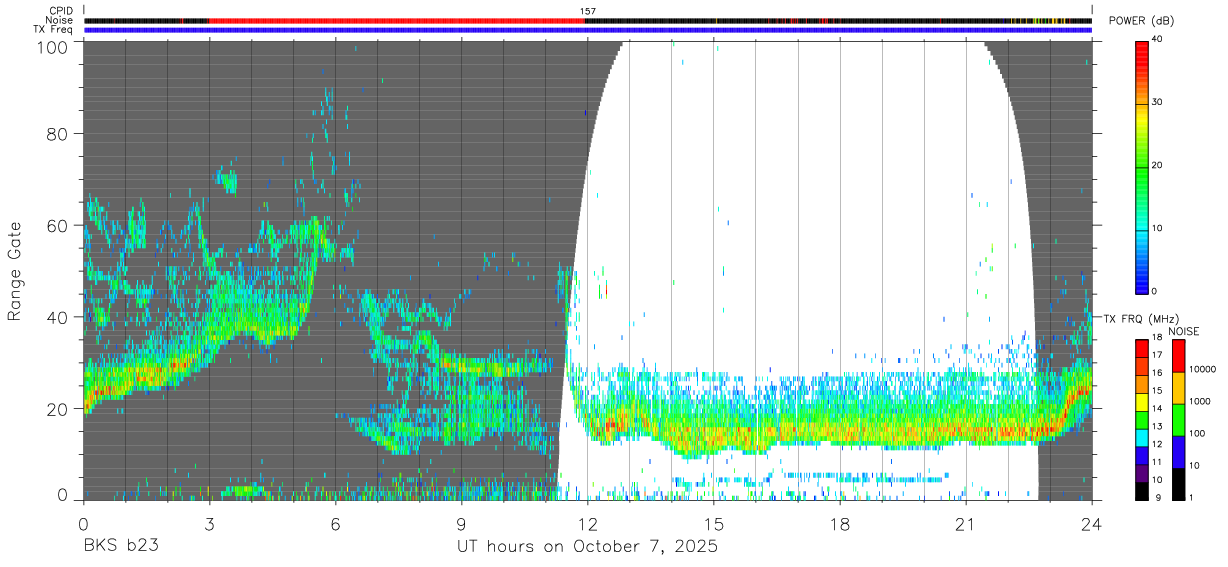Click the 14 label on the TX FRQ colorbar
The width and height of the screenshot is (1228, 567).
coord(1157,408)
